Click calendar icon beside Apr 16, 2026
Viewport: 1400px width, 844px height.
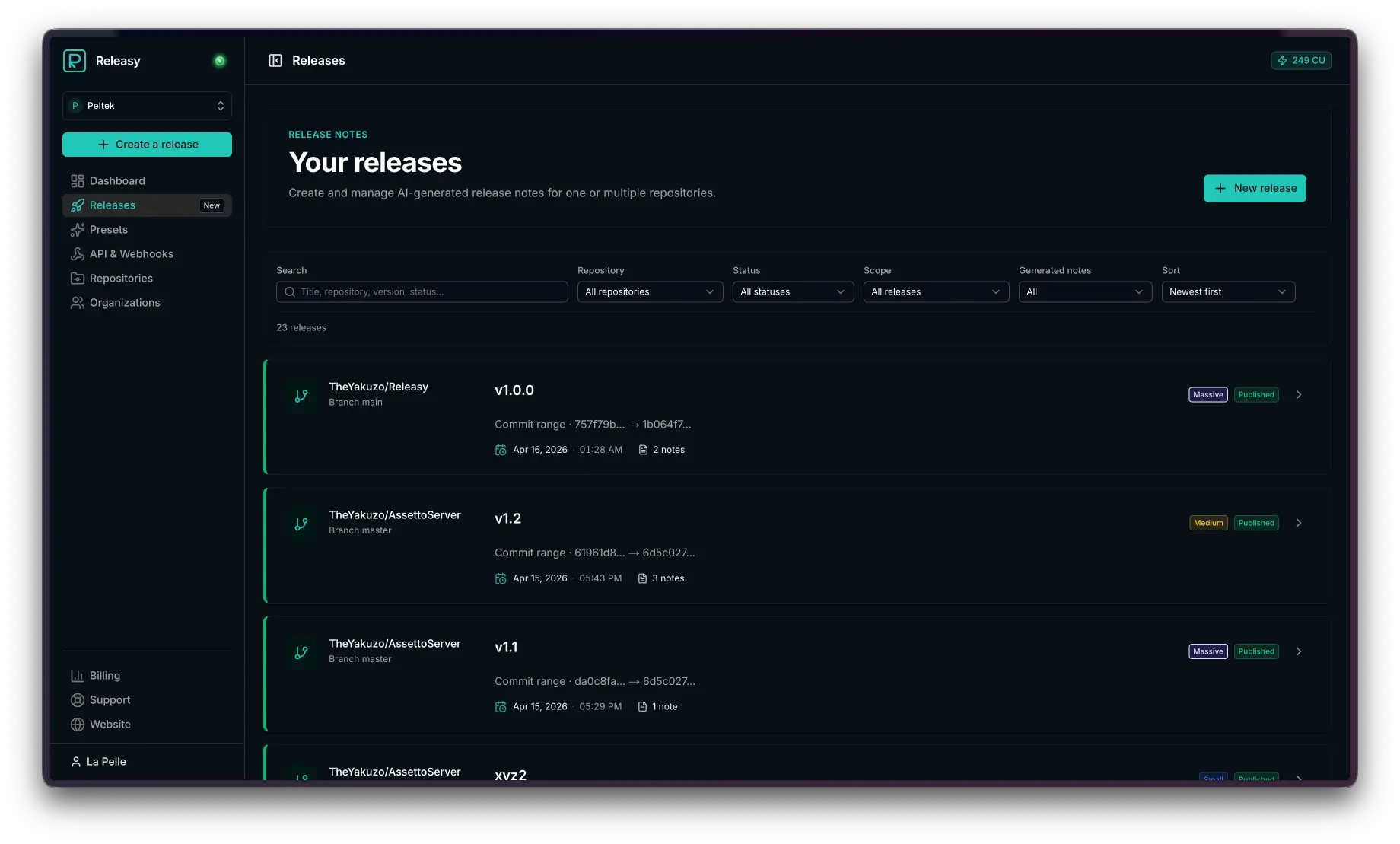point(501,451)
